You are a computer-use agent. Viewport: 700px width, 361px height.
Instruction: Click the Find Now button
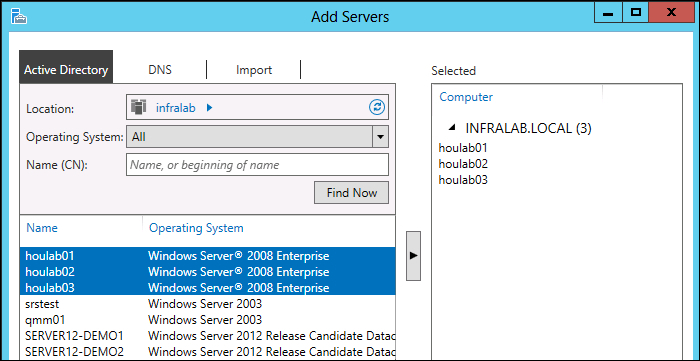[x=351, y=193]
